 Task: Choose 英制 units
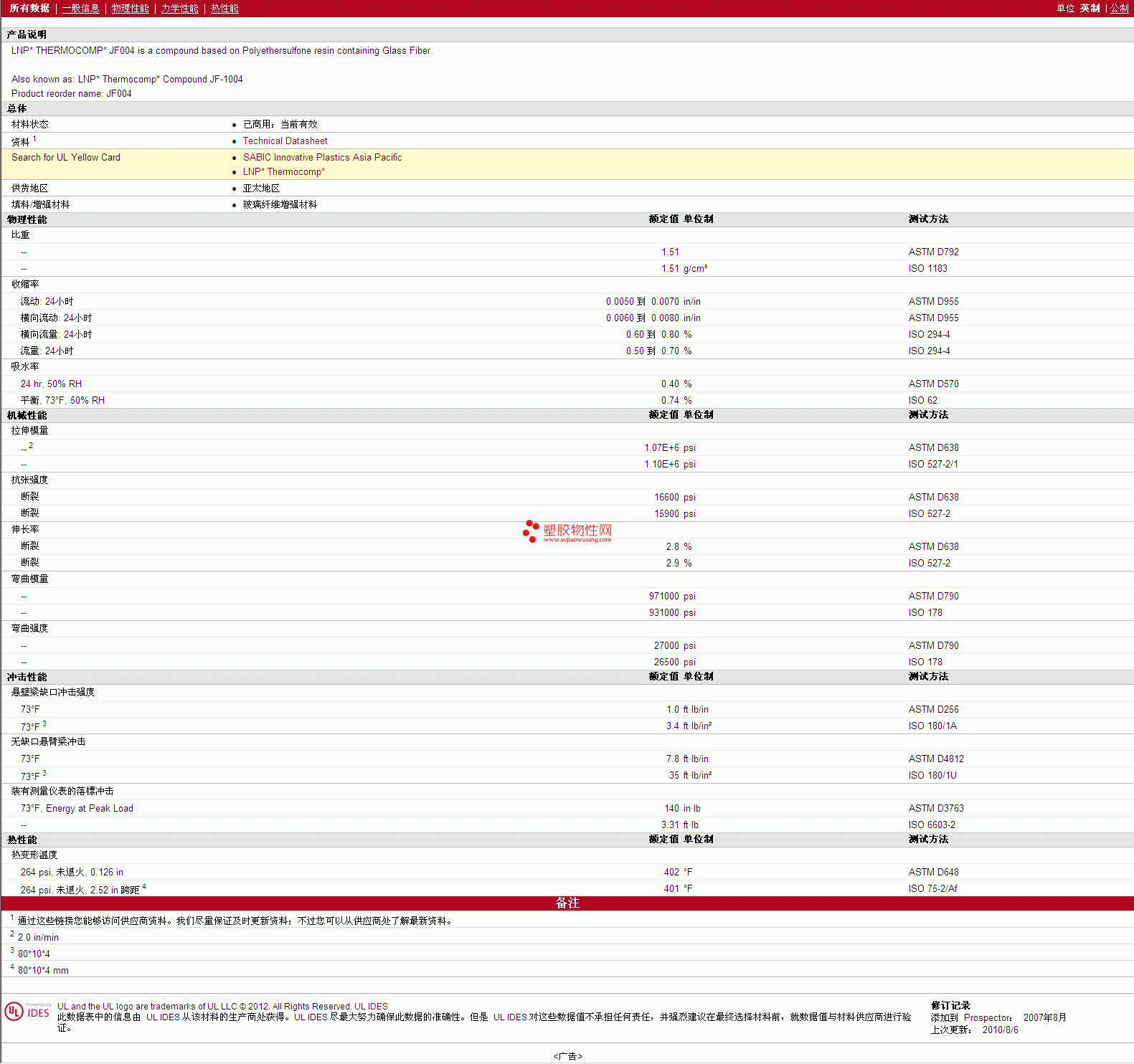click(1090, 8)
